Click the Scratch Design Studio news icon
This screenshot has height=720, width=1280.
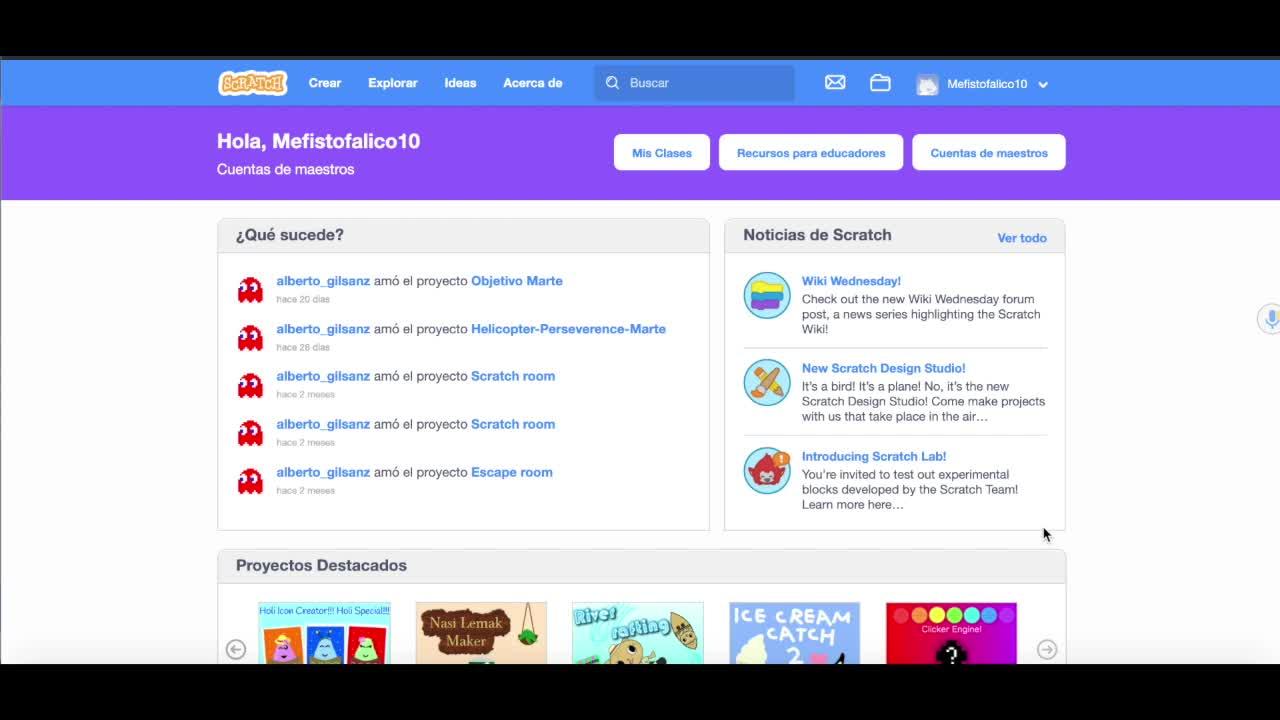767,383
